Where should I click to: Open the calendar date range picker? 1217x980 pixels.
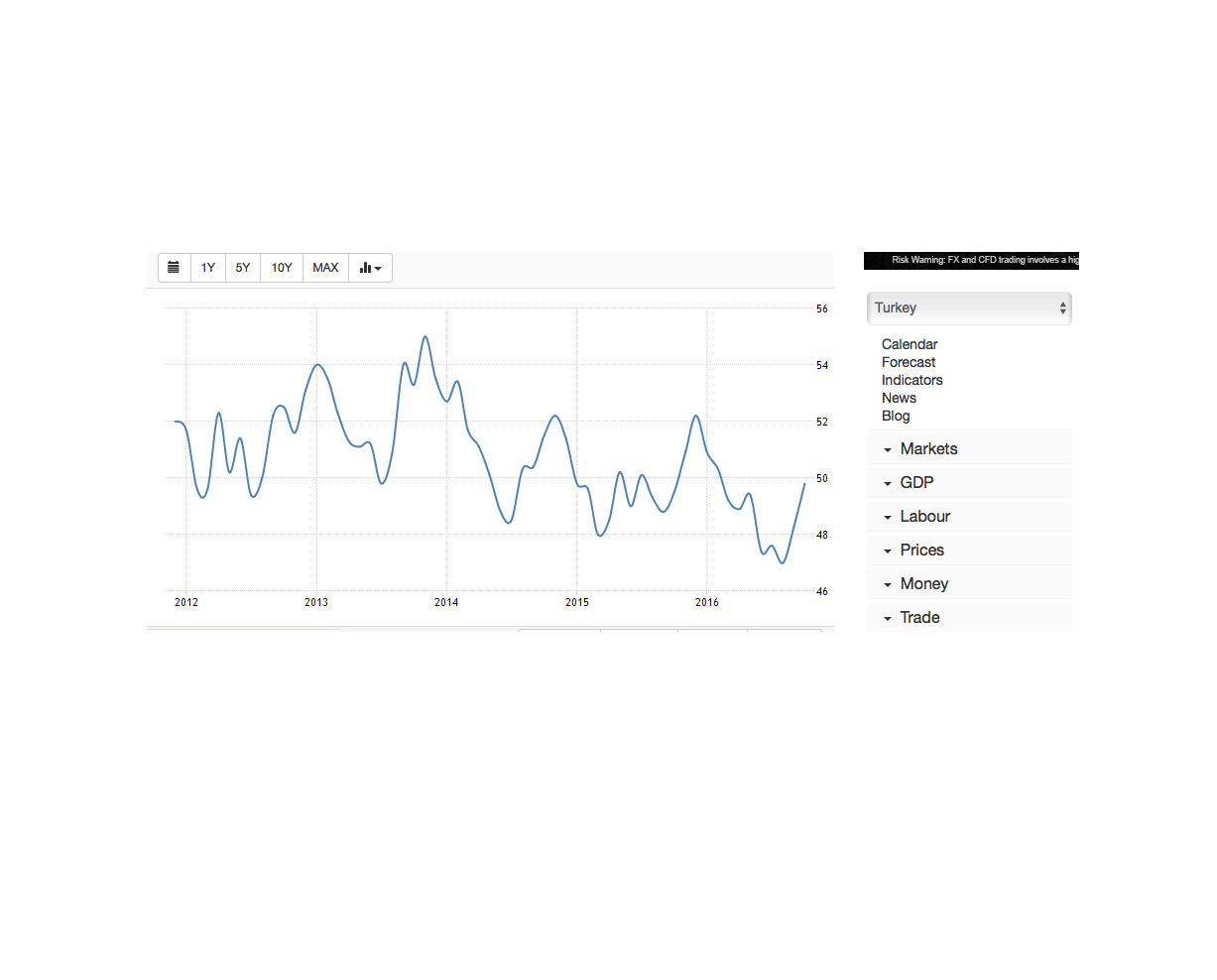click(x=174, y=268)
